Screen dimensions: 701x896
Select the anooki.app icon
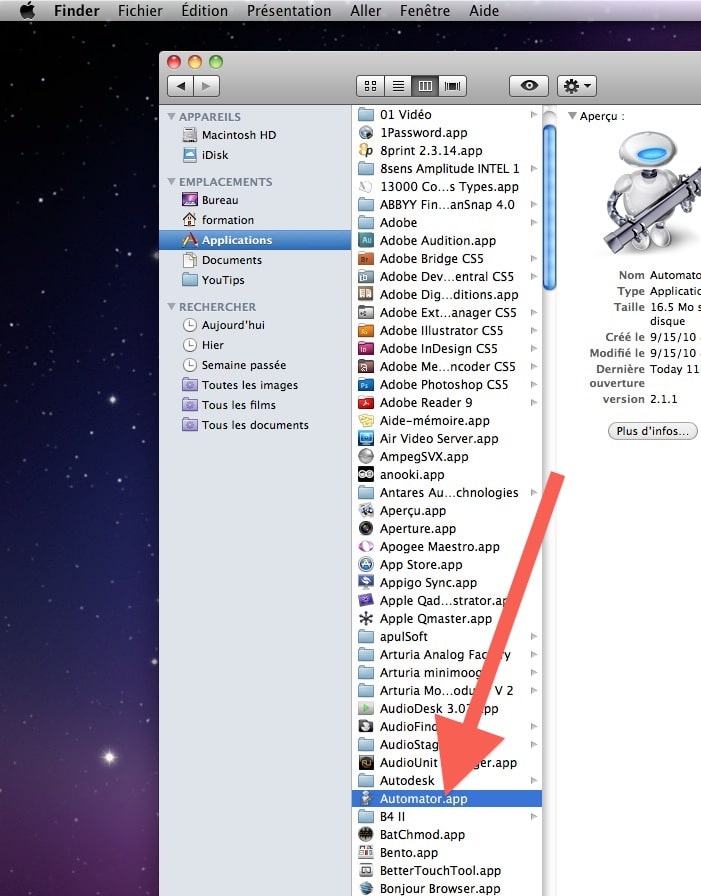pyautogui.click(x=366, y=475)
